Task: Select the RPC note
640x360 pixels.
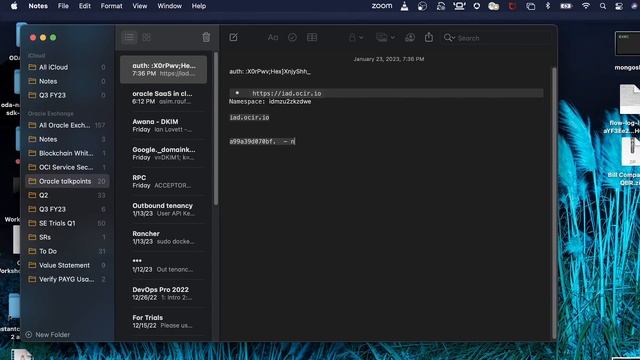Action: point(164,182)
